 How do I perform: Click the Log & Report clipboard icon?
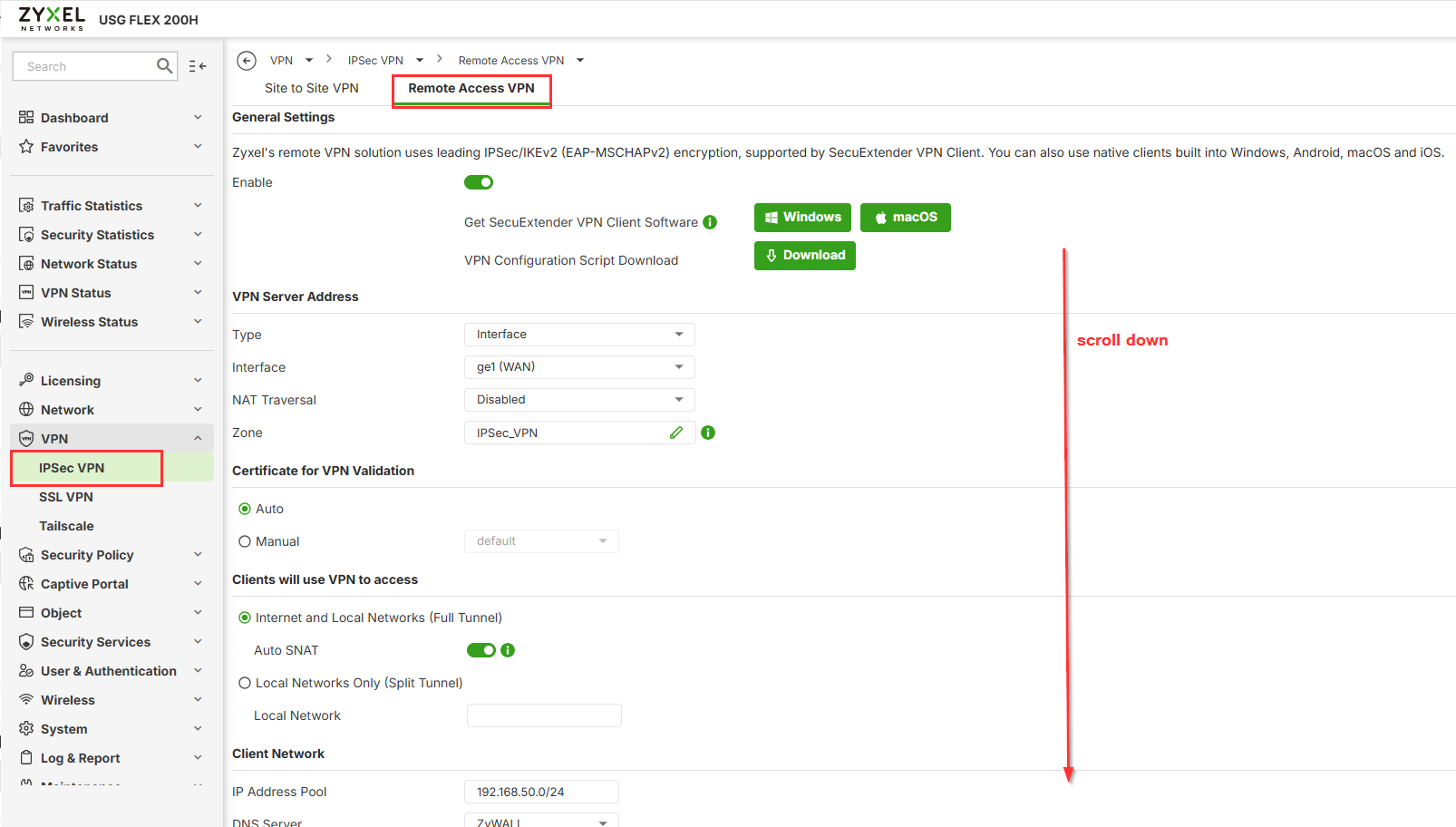(x=26, y=758)
